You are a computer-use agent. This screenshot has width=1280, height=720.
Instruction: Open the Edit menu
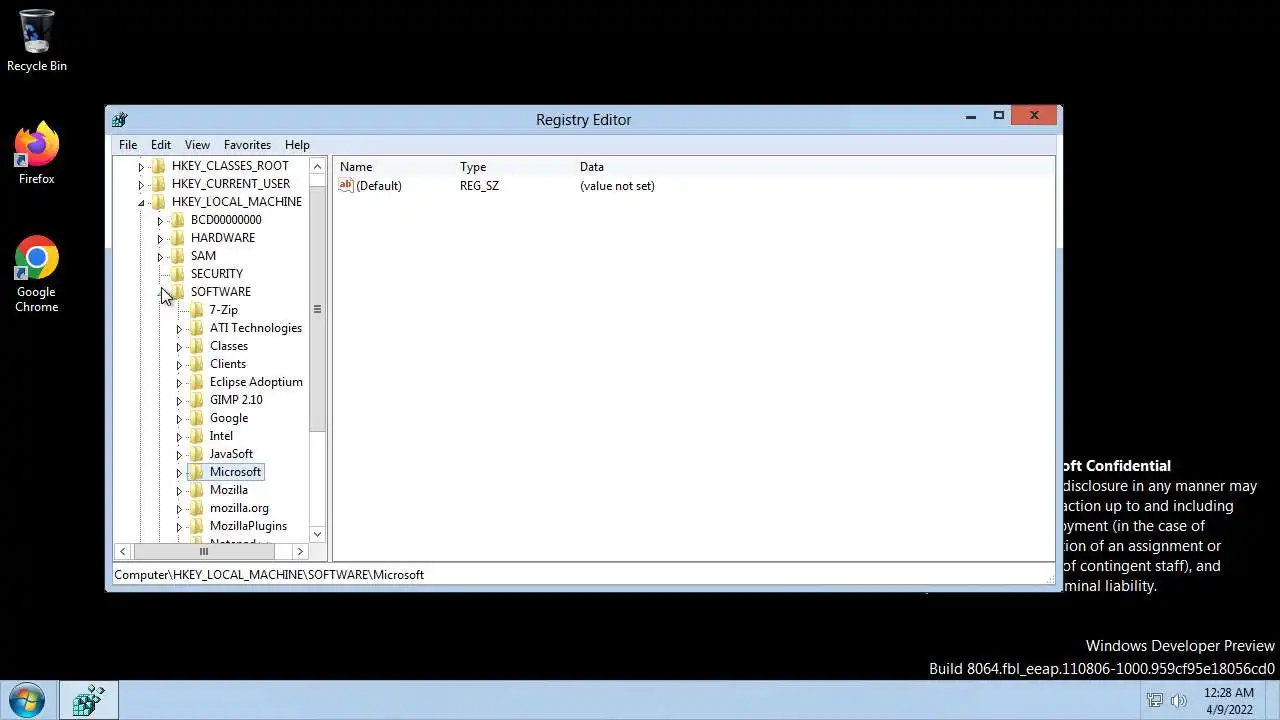click(160, 145)
